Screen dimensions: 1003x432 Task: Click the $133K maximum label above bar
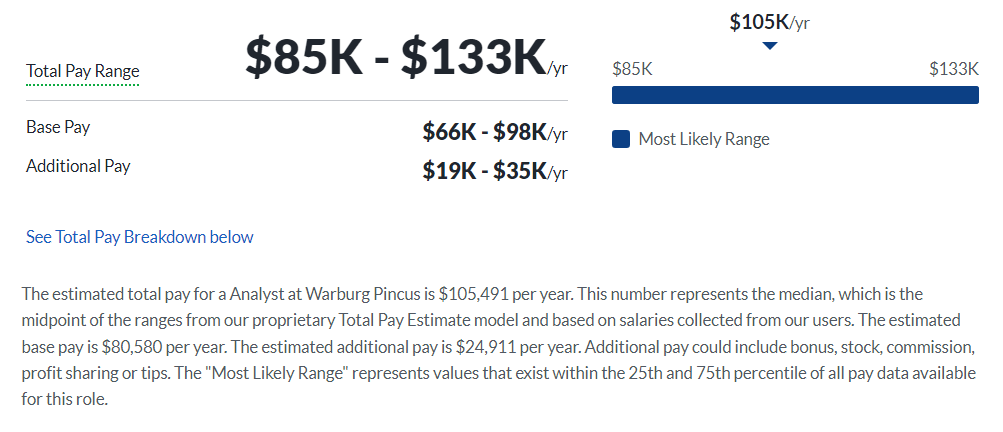click(954, 69)
